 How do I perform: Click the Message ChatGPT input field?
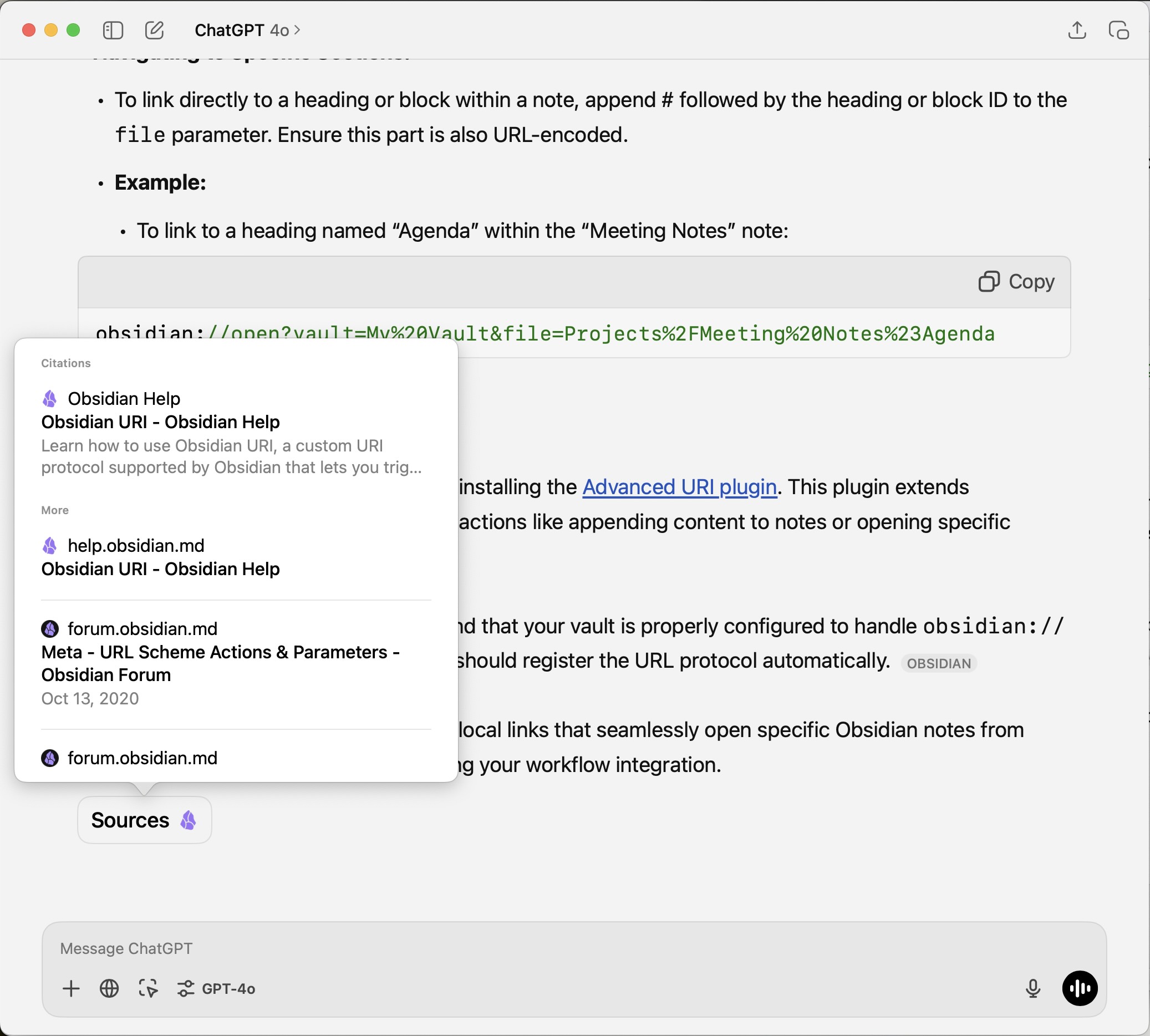(x=573, y=948)
